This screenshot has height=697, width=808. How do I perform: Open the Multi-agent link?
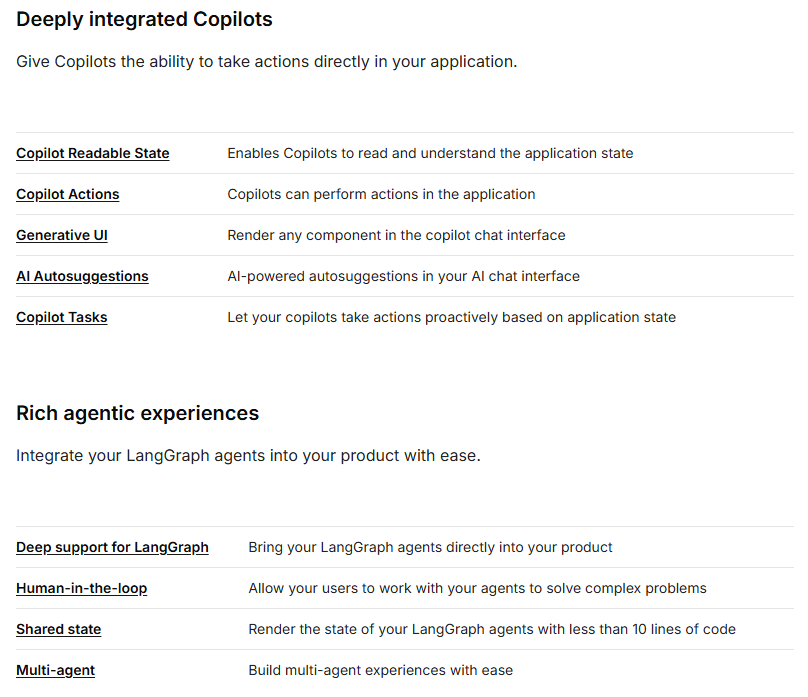(55, 670)
